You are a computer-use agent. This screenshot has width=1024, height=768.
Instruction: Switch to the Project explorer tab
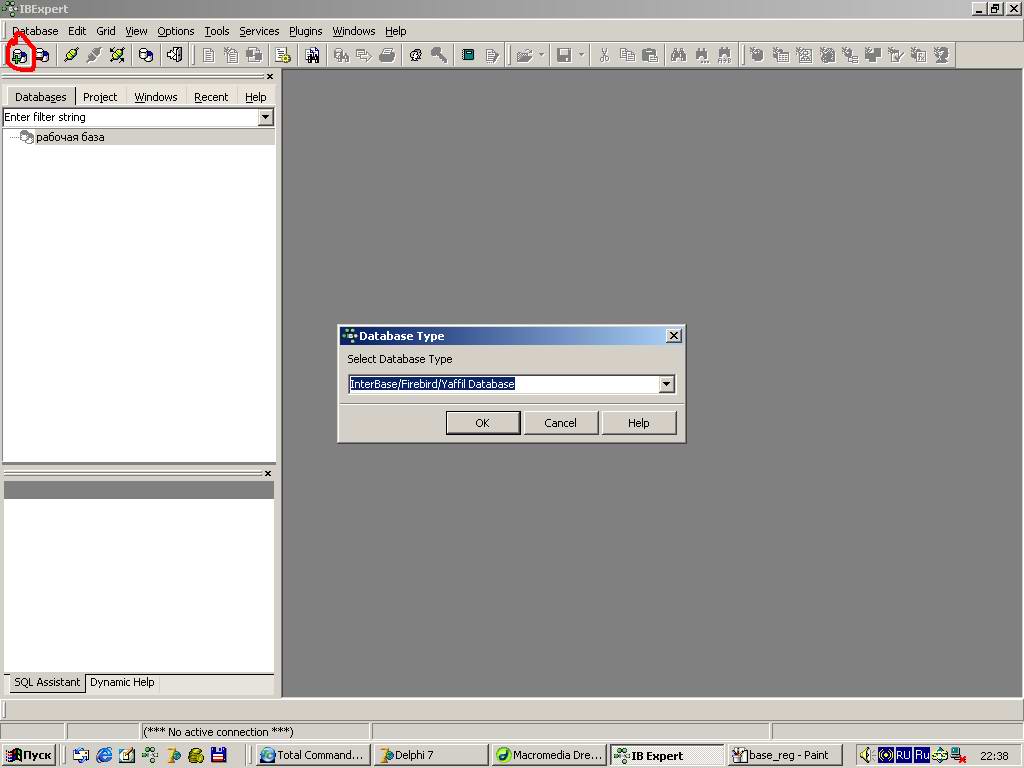pyautogui.click(x=100, y=97)
